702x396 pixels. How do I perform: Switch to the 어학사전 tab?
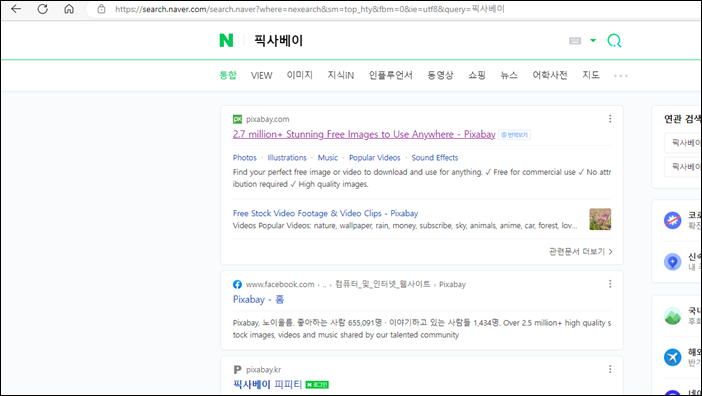point(550,75)
